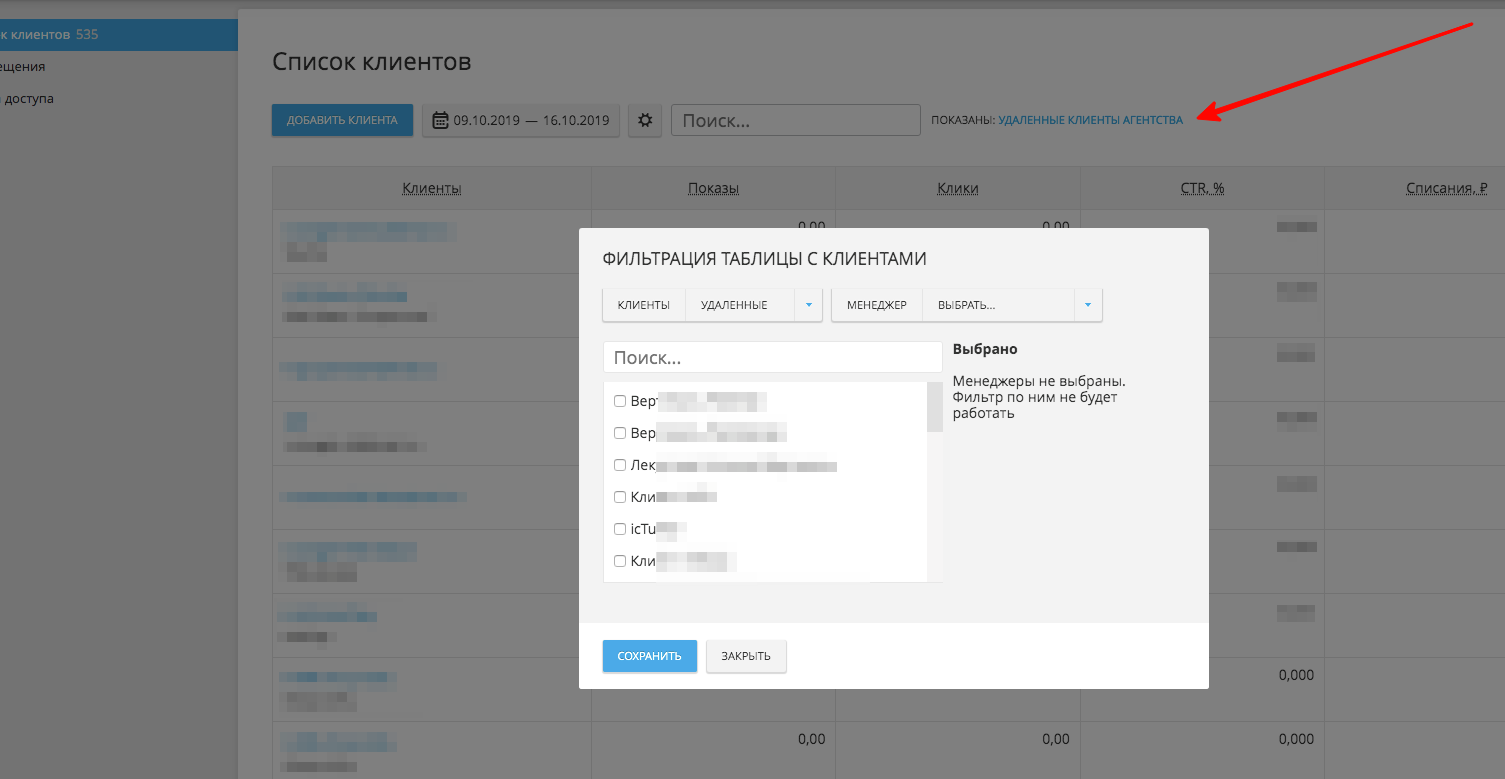1505x779 pixels.
Task: Click the 'Менеджер' label in filter dialog
Action: pyautogui.click(x=877, y=305)
